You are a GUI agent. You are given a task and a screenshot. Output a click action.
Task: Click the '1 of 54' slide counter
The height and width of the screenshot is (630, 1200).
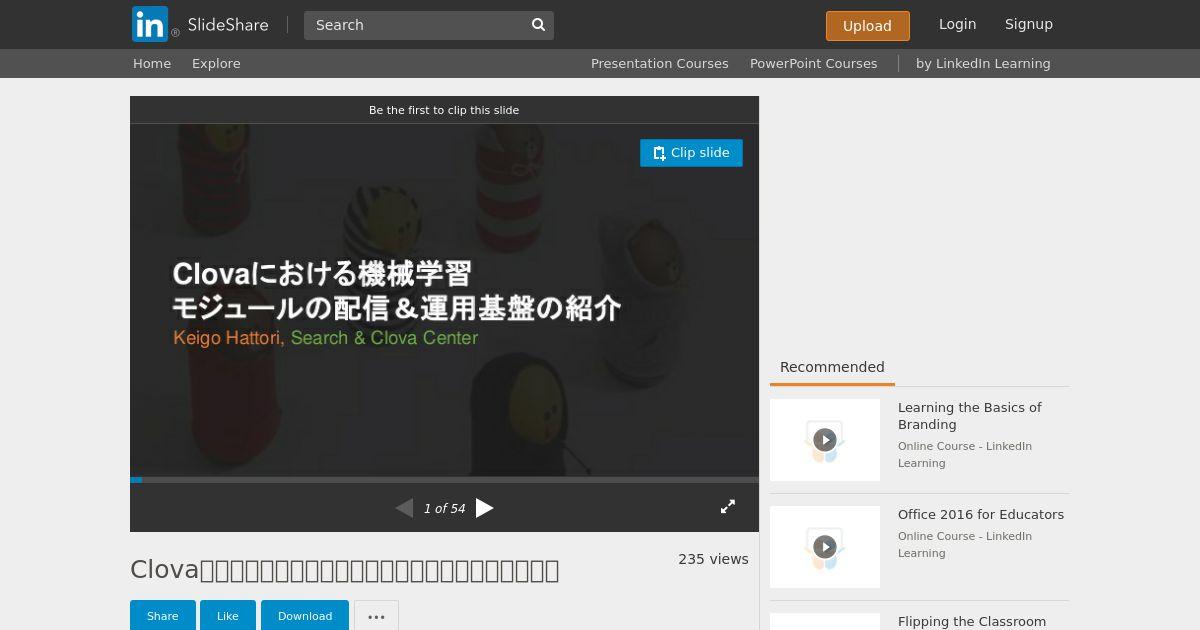[444, 509]
